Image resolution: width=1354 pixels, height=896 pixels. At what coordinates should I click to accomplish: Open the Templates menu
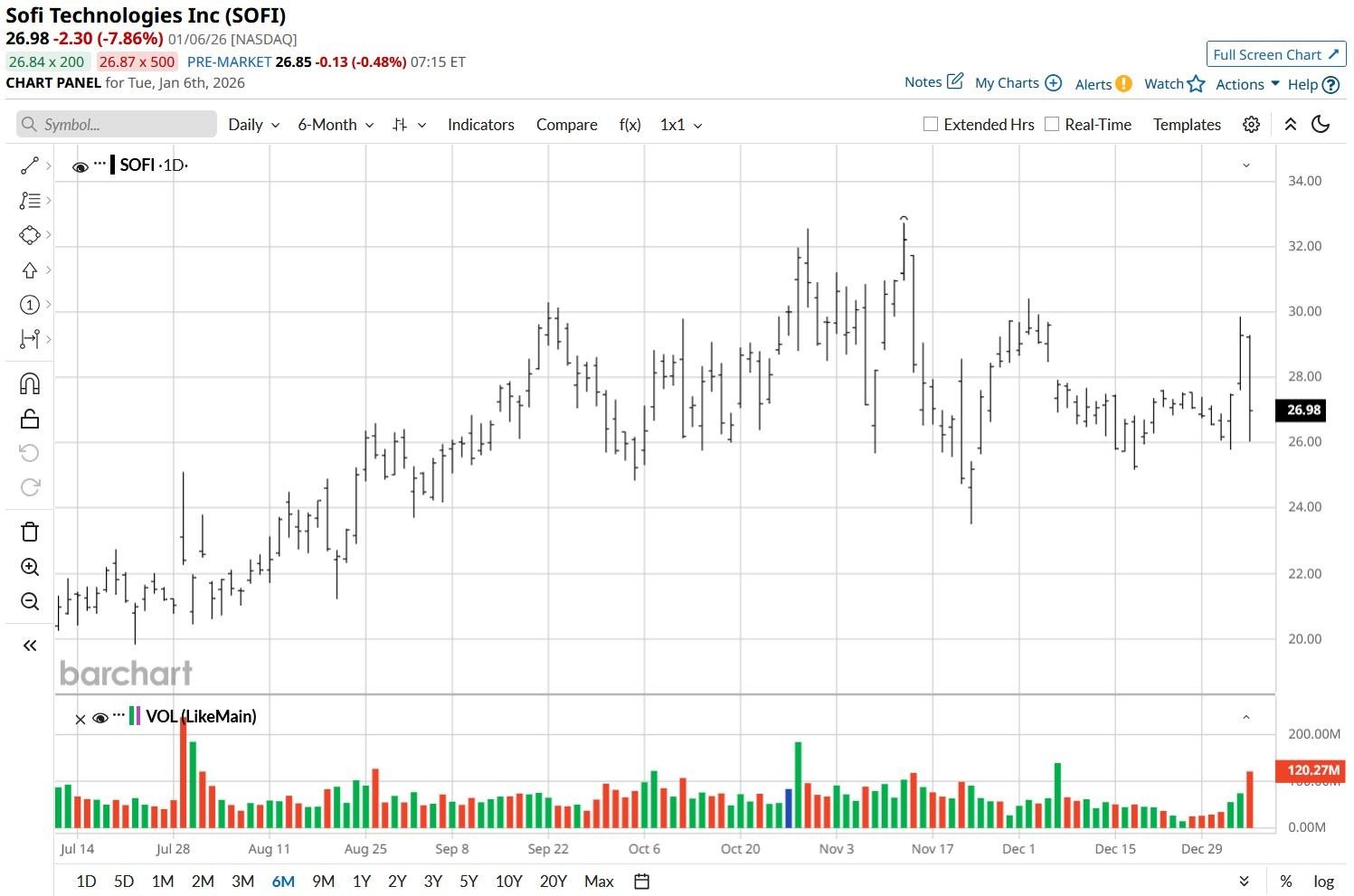(1187, 125)
